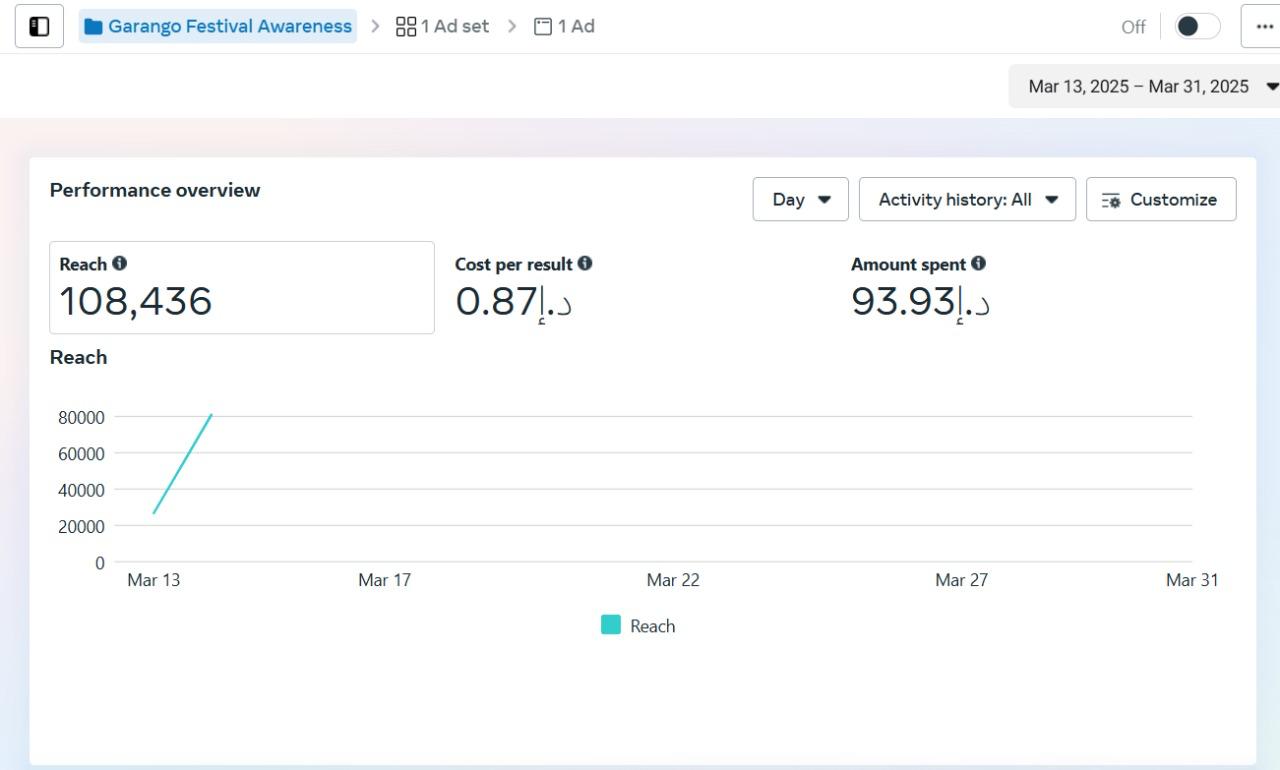
Task: Toggle the sidebar panel icon
Action: [39, 26]
